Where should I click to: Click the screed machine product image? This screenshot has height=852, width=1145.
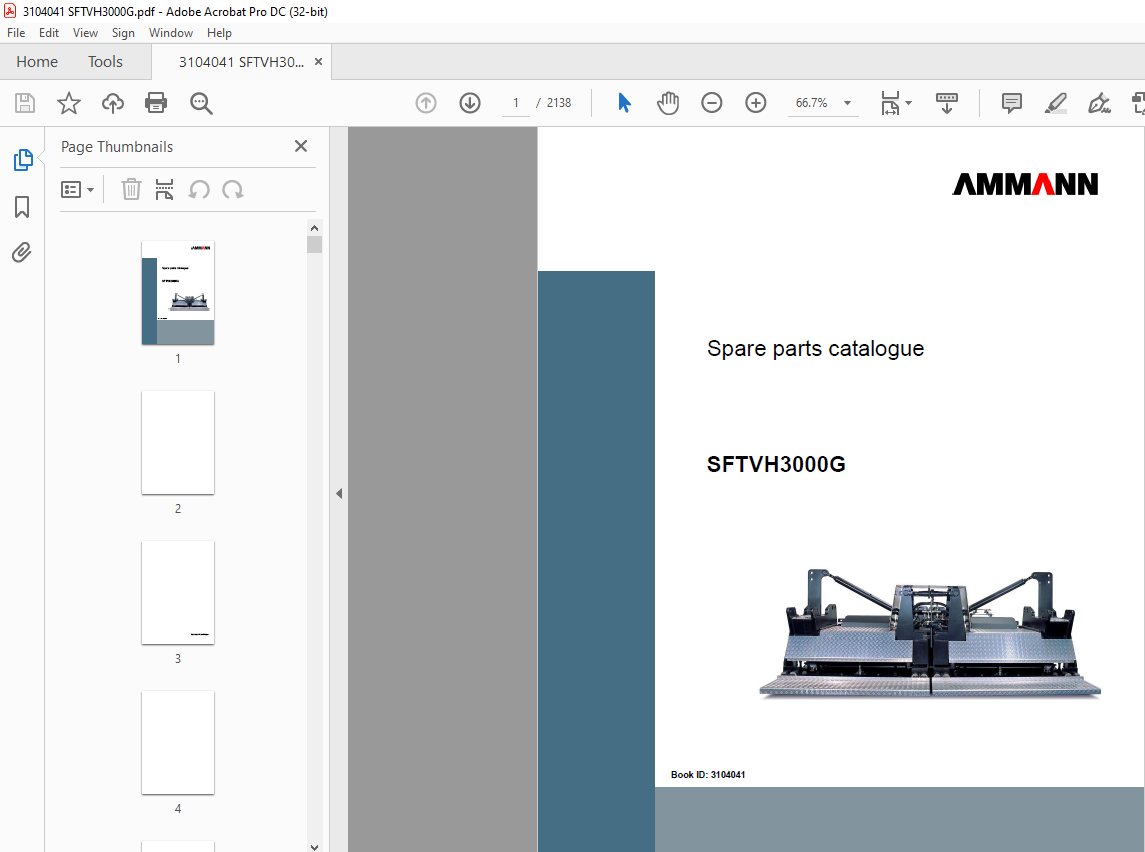pyautogui.click(x=930, y=634)
